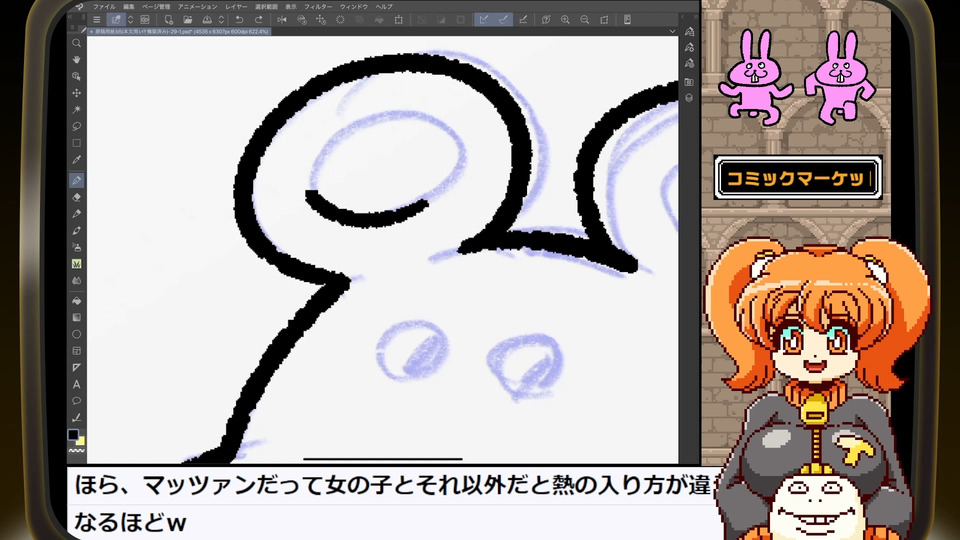Open the hamburger menu in command bar

(97, 20)
